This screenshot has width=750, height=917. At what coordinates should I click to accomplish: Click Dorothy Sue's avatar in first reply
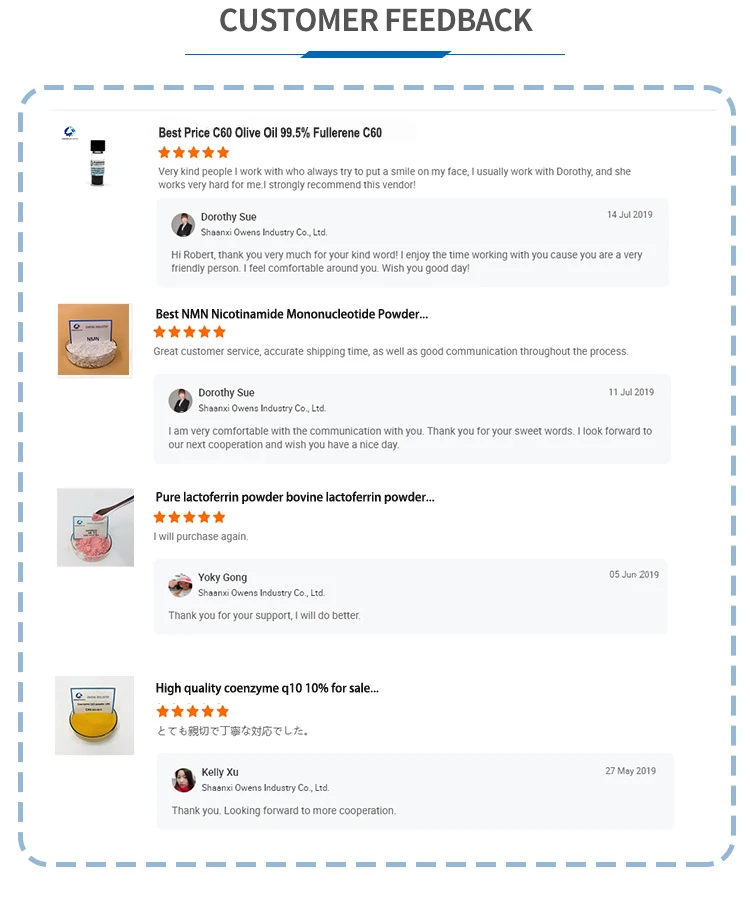click(183, 224)
